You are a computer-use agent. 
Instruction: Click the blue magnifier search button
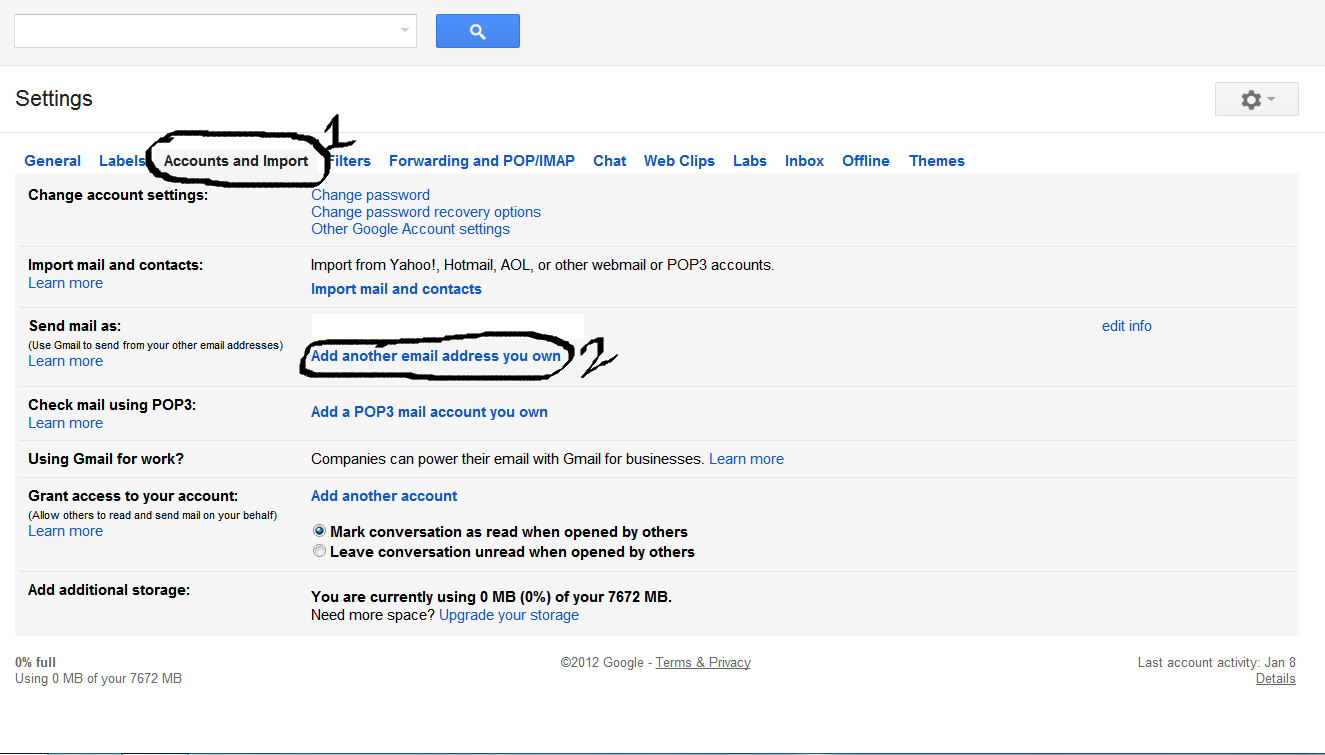pos(477,31)
